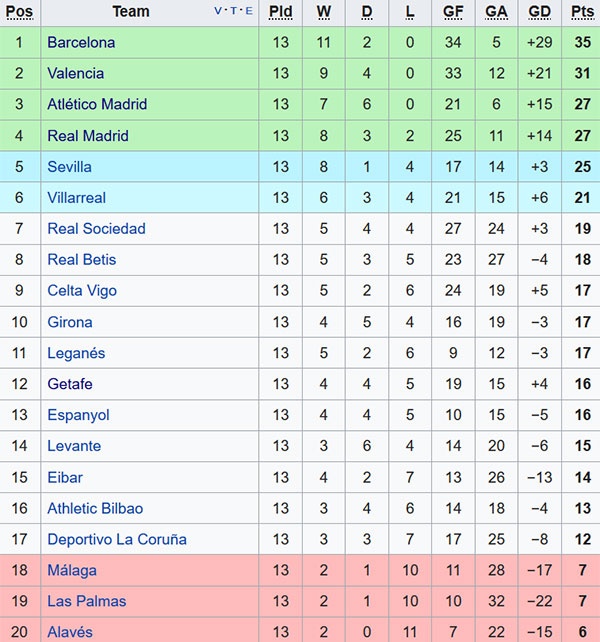The image size is (600, 642).
Task: Open the Las Palmas link
Action: pyautogui.click(x=84, y=602)
